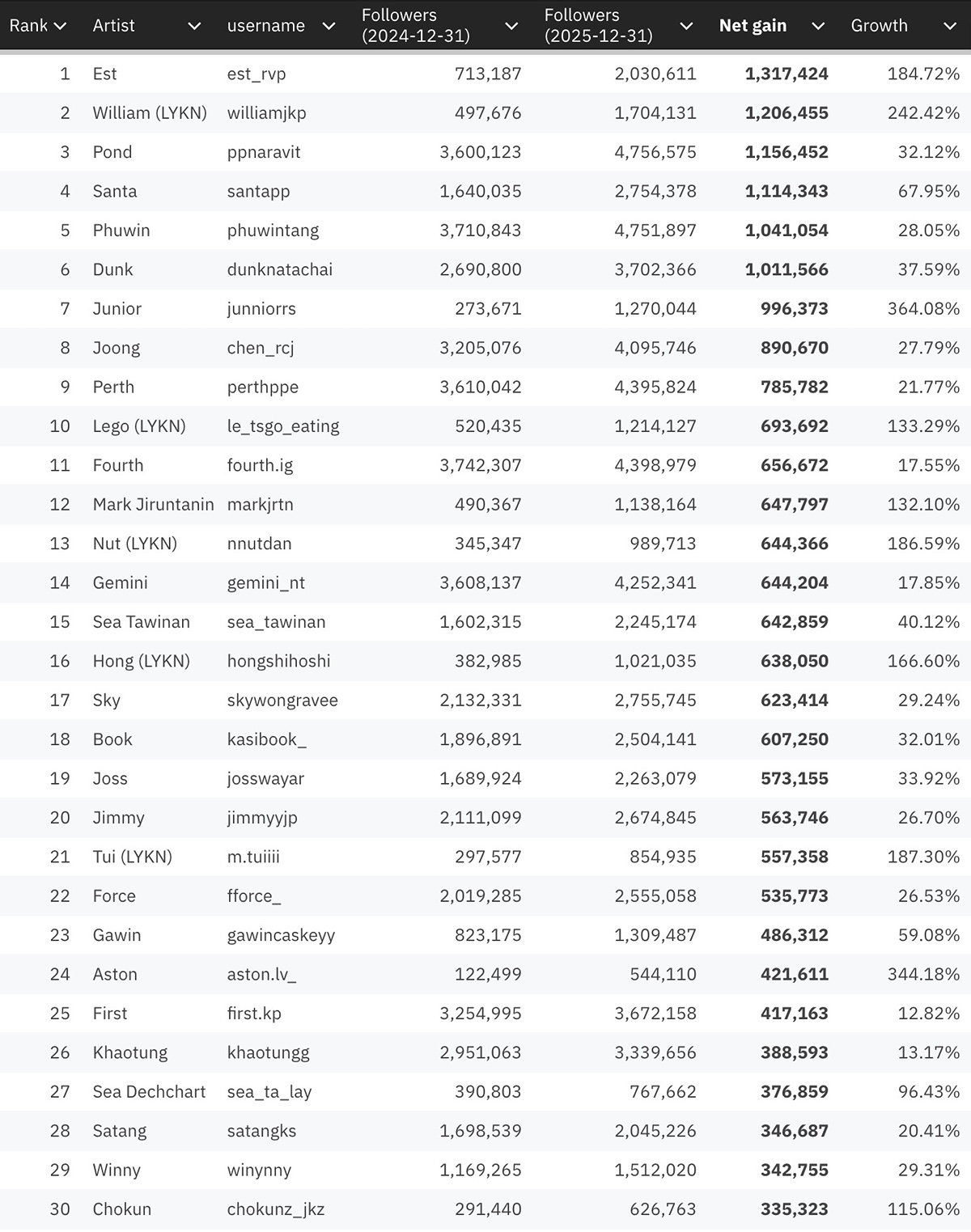This screenshot has height=1232, width=971.
Task: Click the Artist header label
Action: (113, 26)
